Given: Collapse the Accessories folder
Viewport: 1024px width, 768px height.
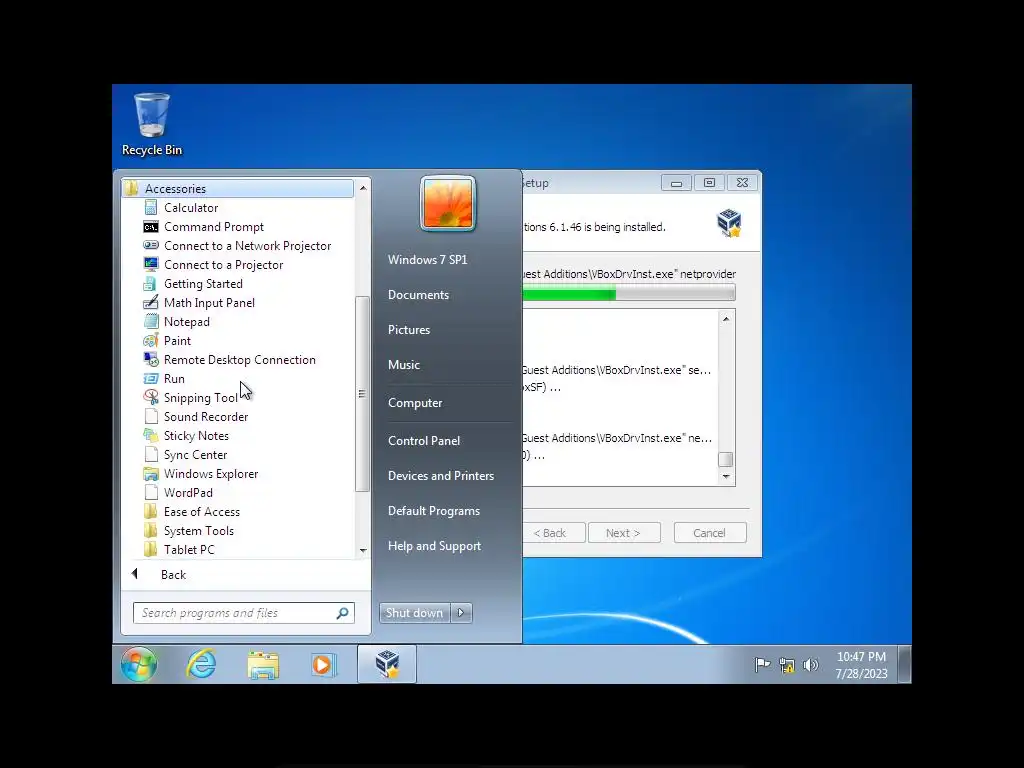Looking at the screenshot, I should [x=238, y=189].
